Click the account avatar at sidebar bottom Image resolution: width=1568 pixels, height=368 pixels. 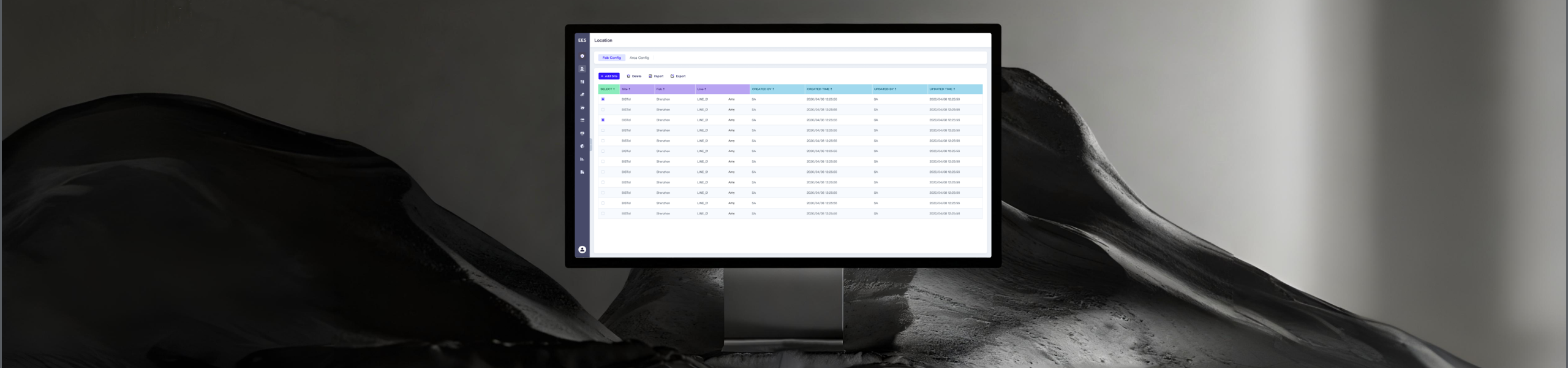(x=582, y=250)
